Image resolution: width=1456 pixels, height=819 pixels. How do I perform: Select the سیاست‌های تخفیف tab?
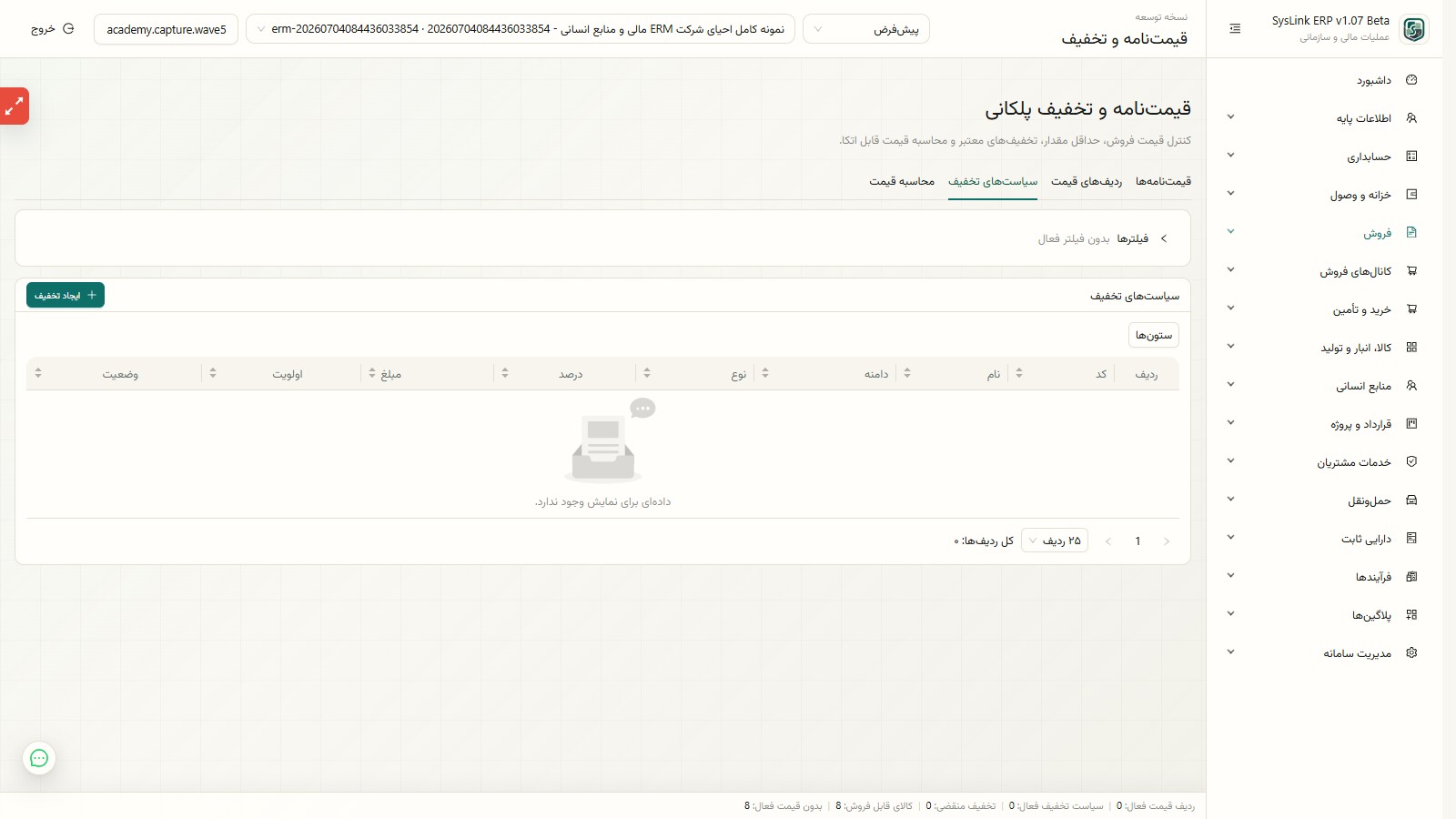pyautogui.click(x=993, y=182)
